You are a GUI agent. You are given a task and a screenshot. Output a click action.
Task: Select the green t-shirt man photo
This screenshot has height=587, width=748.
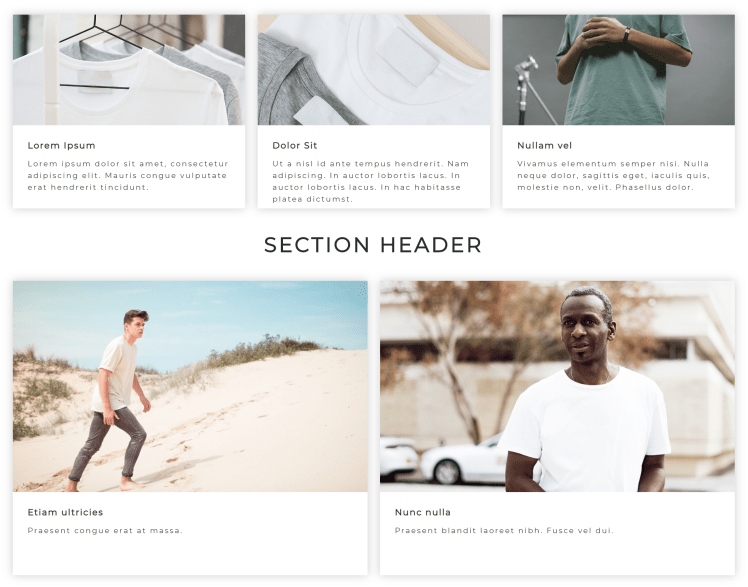618,70
